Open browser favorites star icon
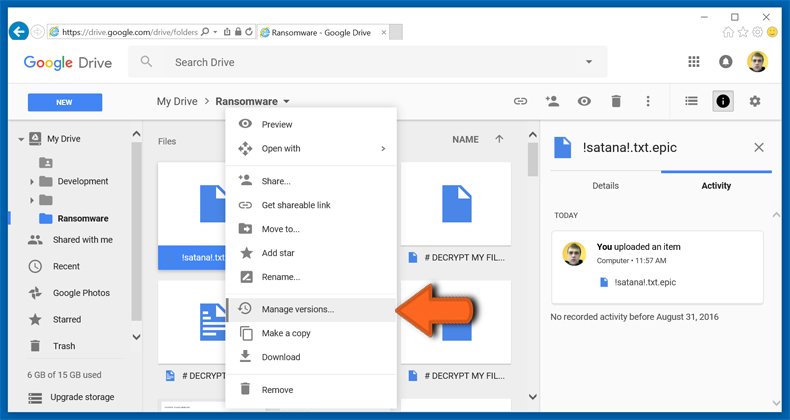The width and height of the screenshot is (790, 420). (743, 32)
